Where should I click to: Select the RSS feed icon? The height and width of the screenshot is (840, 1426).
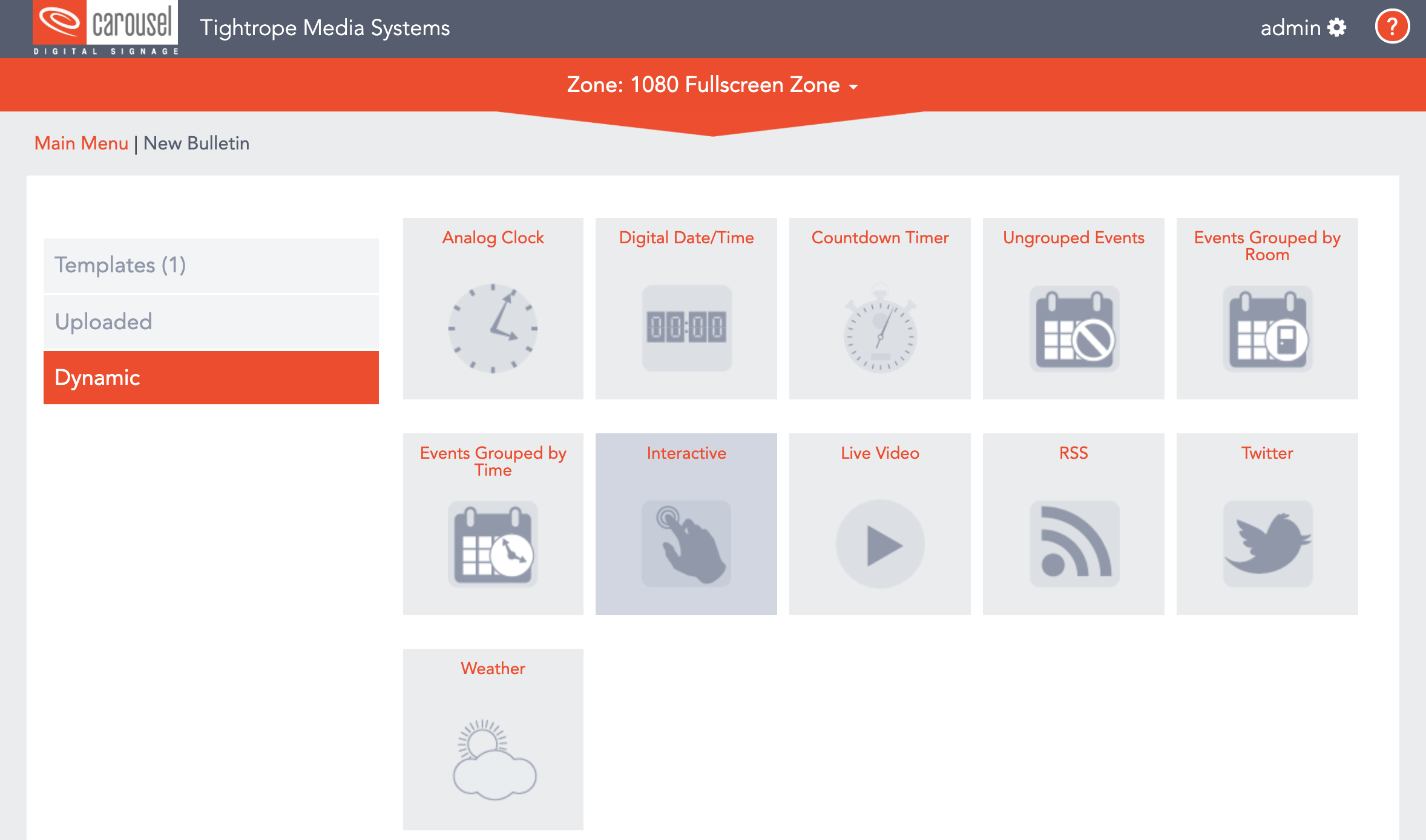[1074, 544]
